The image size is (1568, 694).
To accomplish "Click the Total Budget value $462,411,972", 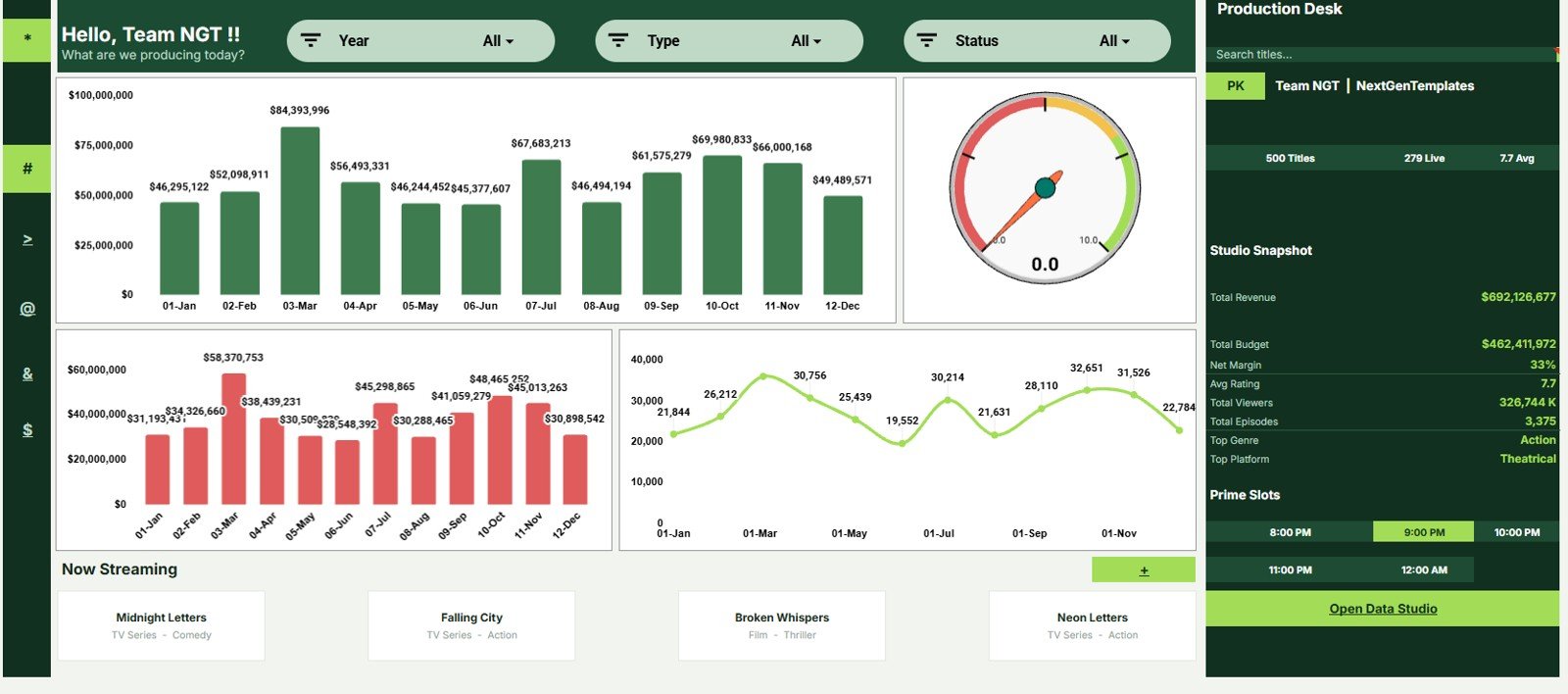I will (x=1518, y=344).
